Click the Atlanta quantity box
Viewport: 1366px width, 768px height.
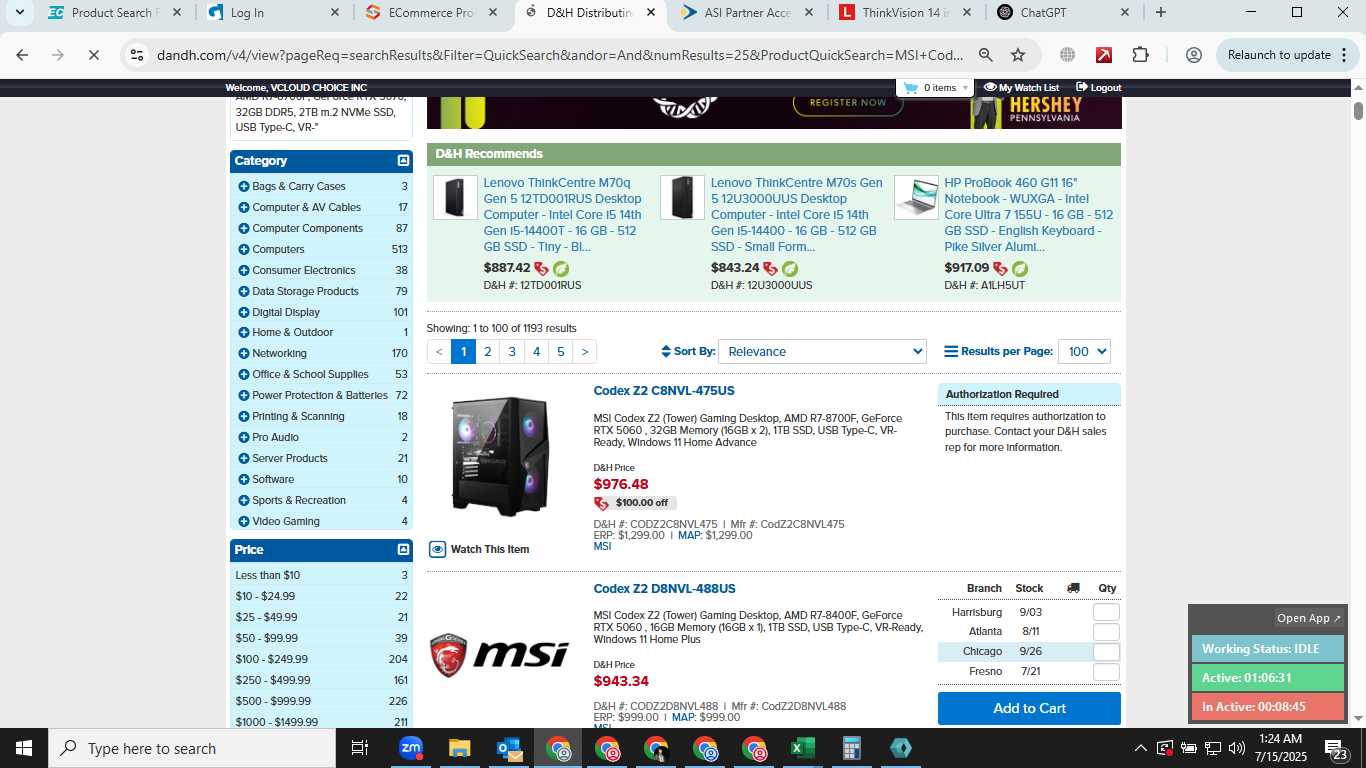coord(1106,632)
